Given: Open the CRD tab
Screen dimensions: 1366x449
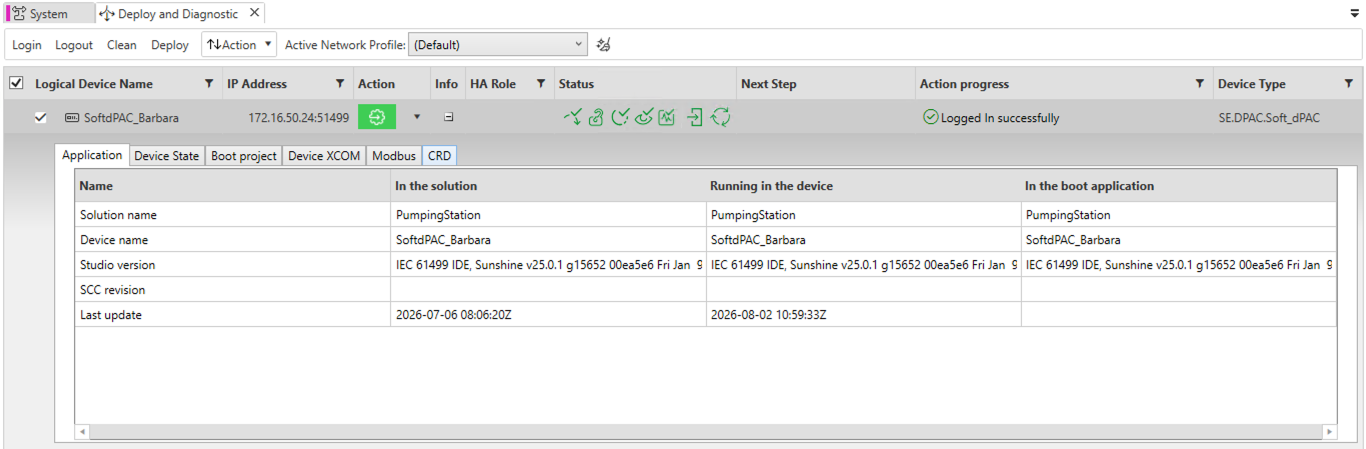Looking at the screenshot, I should point(440,156).
